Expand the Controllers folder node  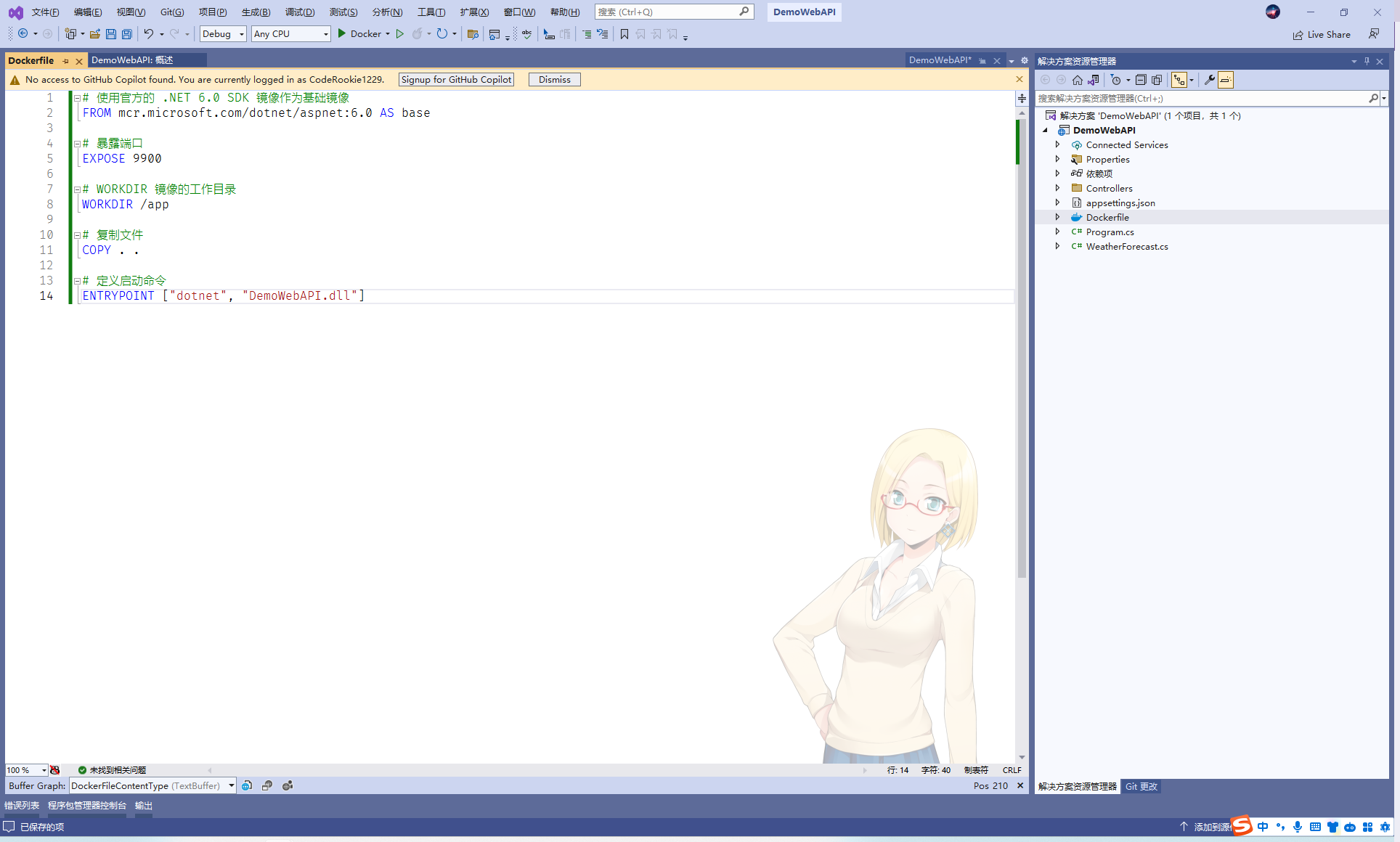1057,188
